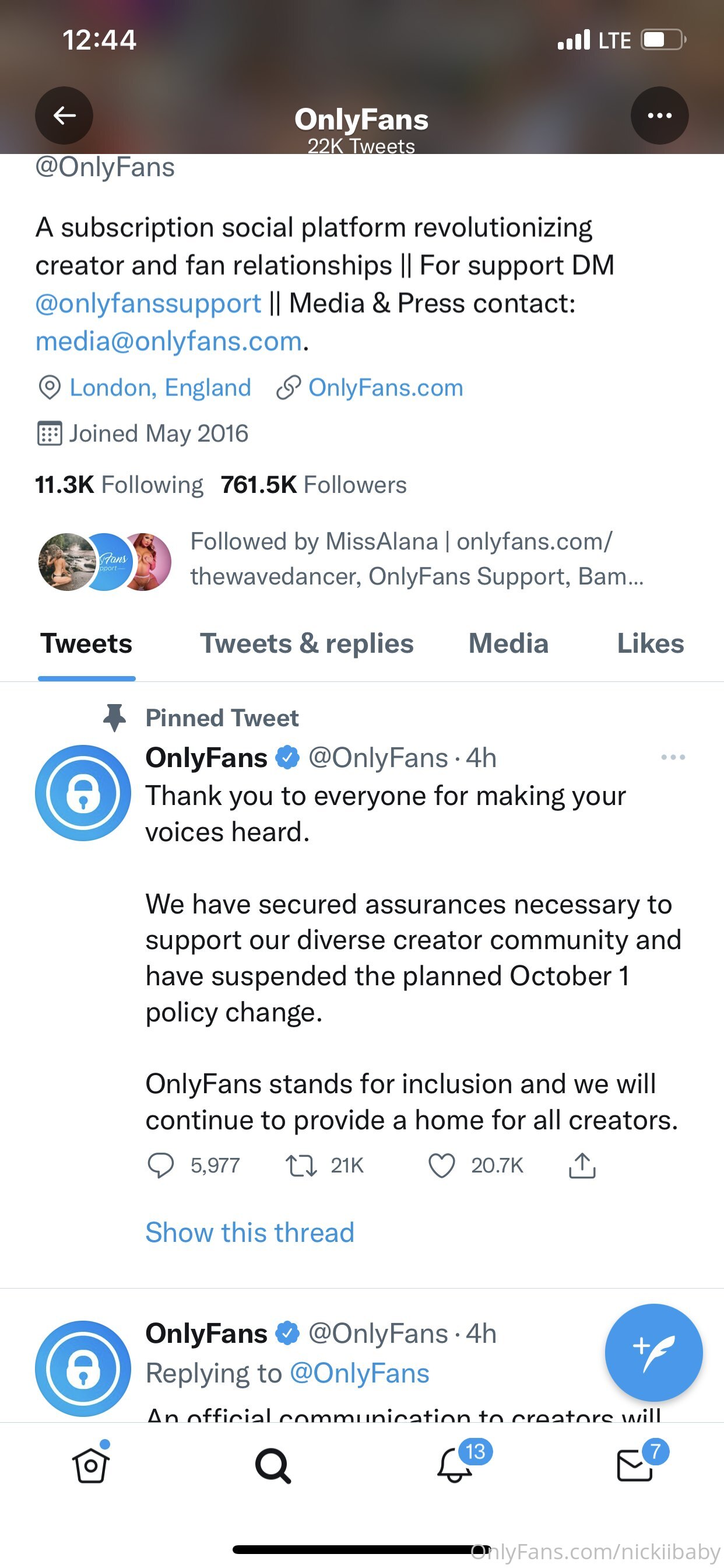The height and width of the screenshot is (1568, 724).
Task: Expand Show this thread
Action: 249,1232
